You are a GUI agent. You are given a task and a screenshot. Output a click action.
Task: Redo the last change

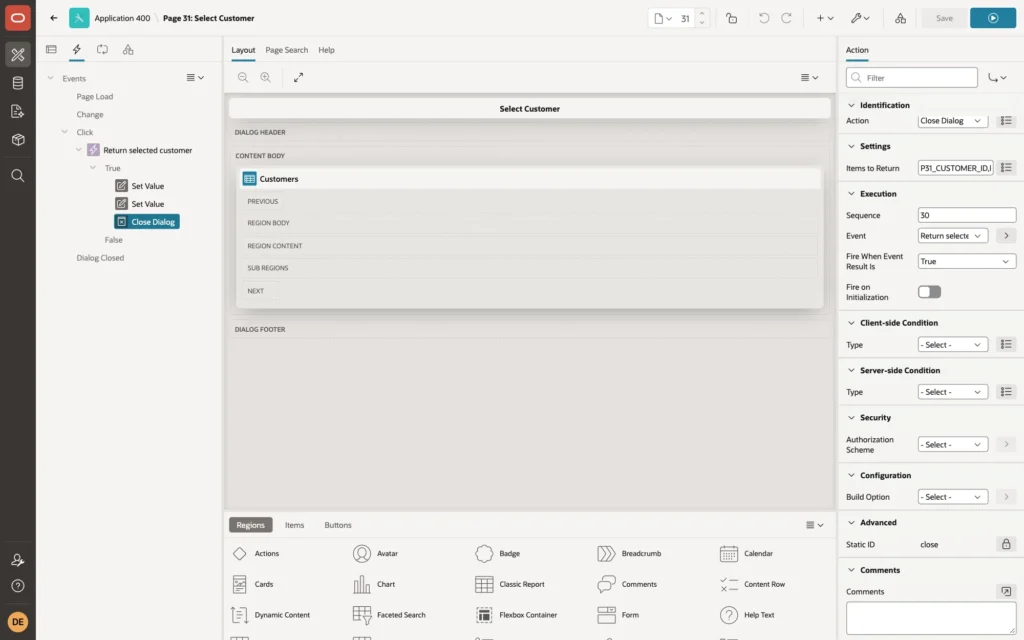(786, 18)
